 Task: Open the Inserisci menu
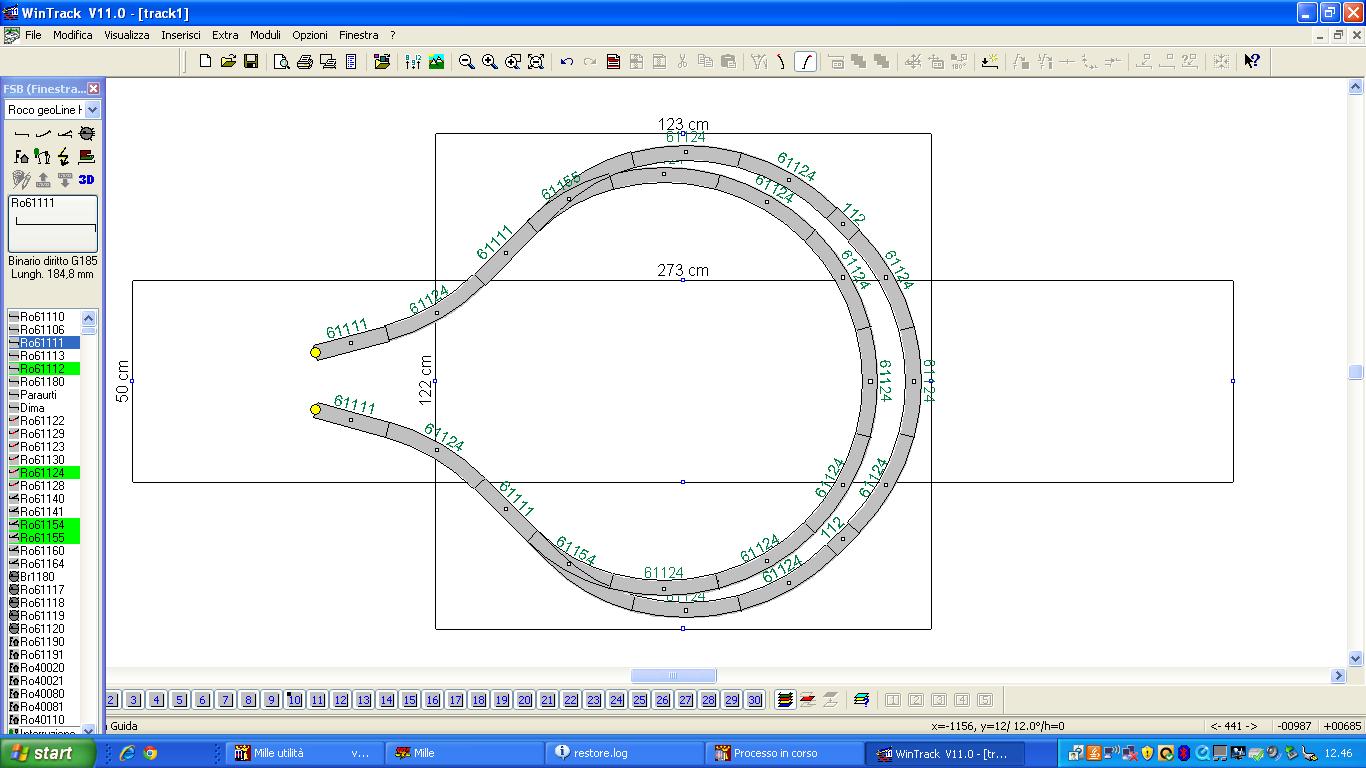181,35
